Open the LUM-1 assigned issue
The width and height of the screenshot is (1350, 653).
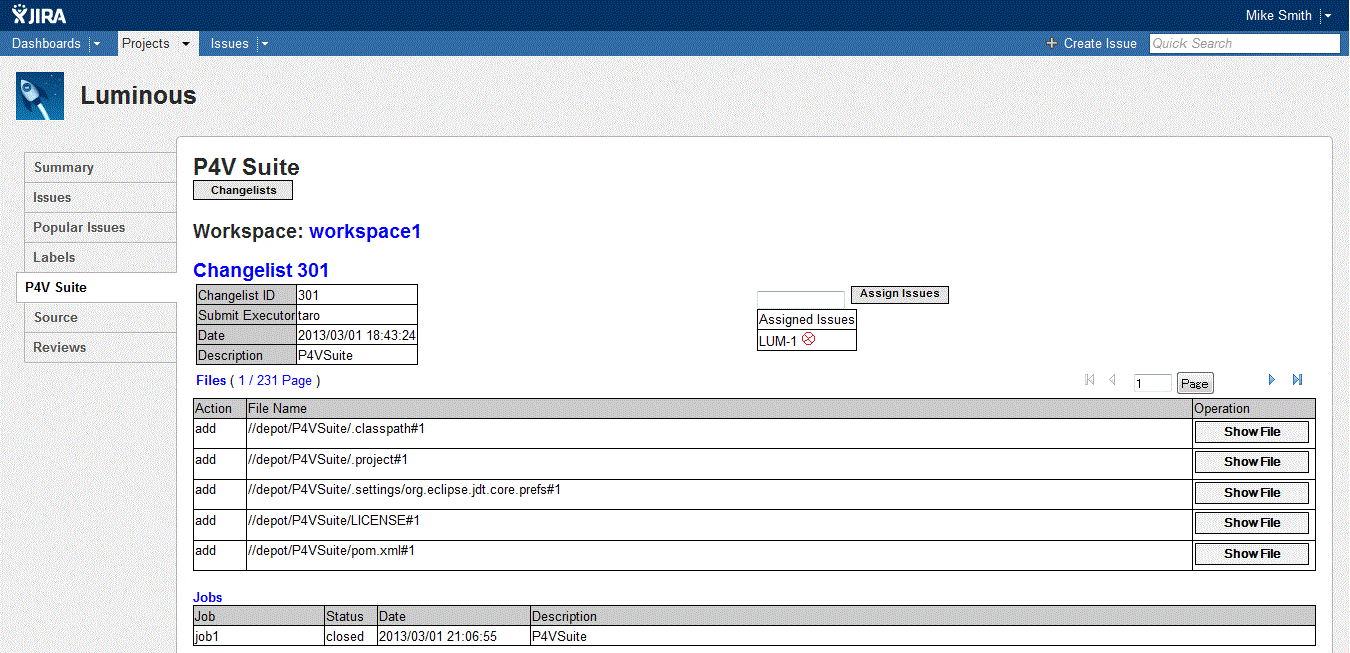(778, 341)
